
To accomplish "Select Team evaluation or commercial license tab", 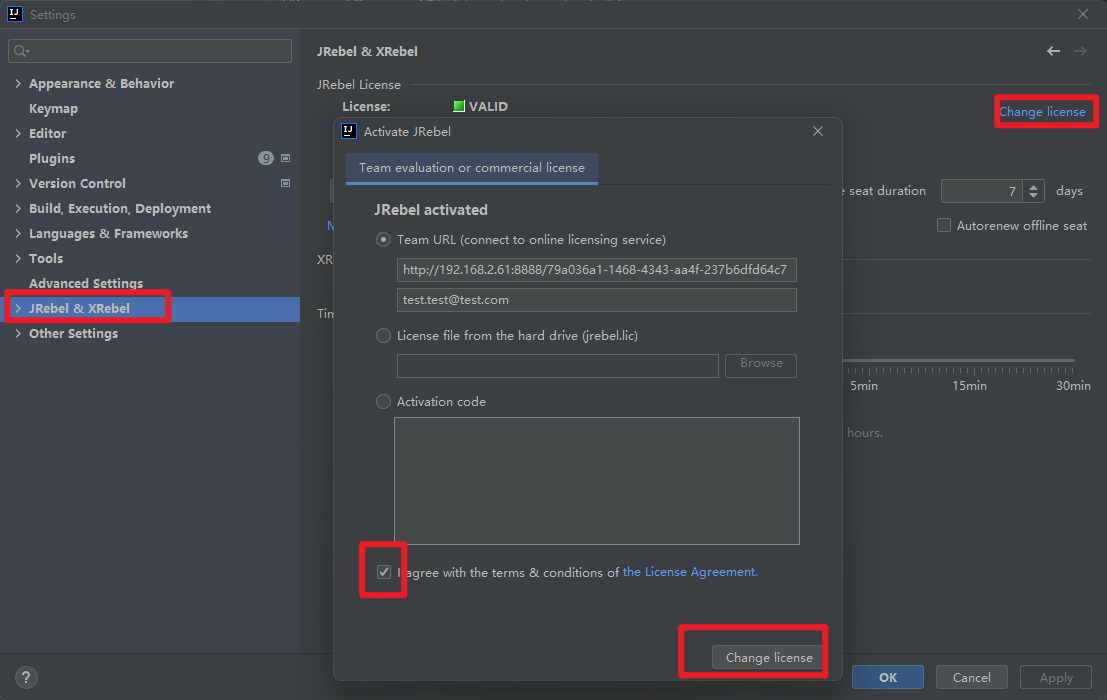I will (x=472, y=168).
